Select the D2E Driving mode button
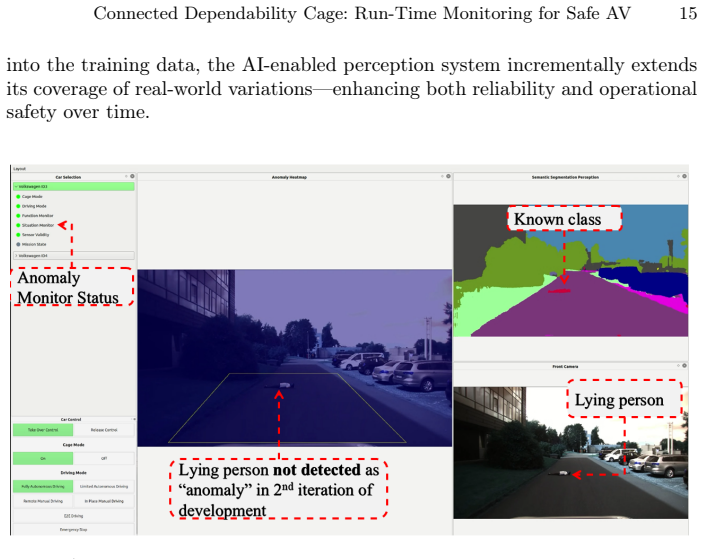 (x=74, y=516)
